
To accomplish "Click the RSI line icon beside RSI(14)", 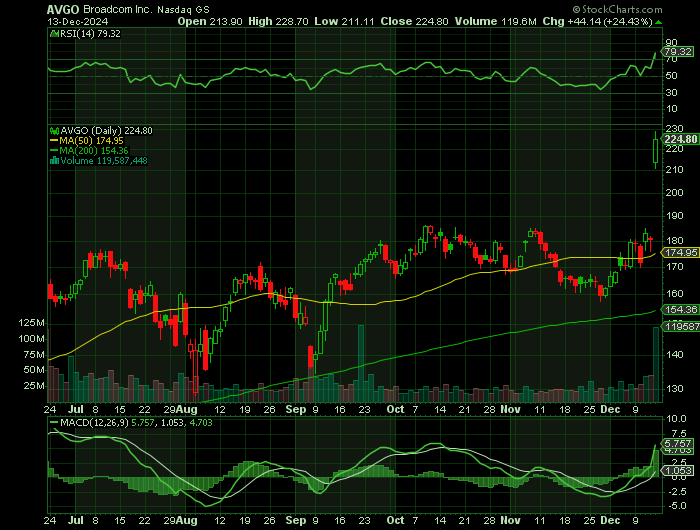I will click(x=54, y=33).
